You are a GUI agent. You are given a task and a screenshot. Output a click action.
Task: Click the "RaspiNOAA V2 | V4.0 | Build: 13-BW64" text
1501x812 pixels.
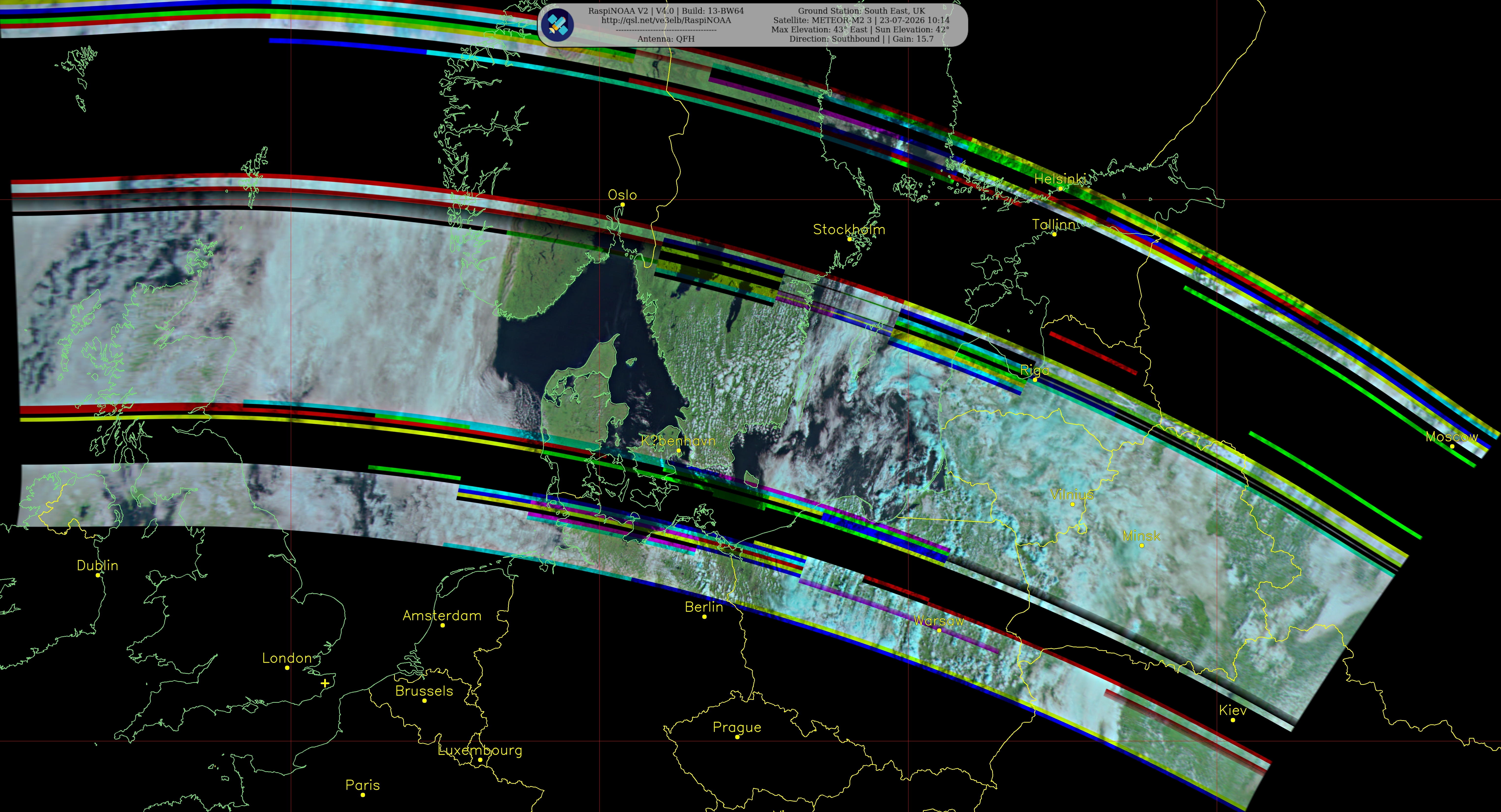click(x=666, y=11)
